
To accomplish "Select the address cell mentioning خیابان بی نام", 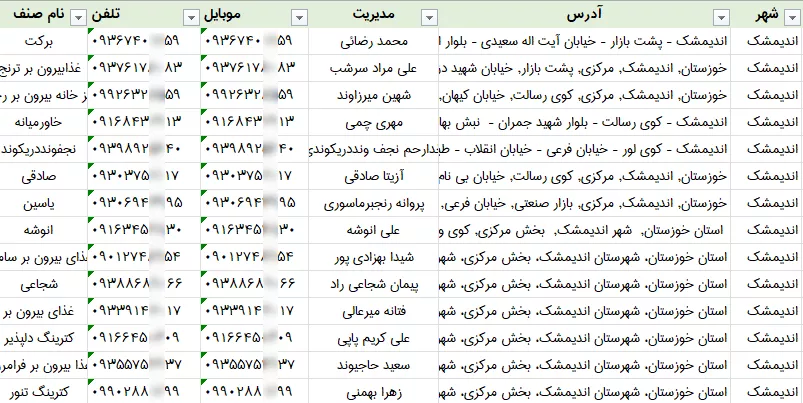I will (x=584, y=176).
